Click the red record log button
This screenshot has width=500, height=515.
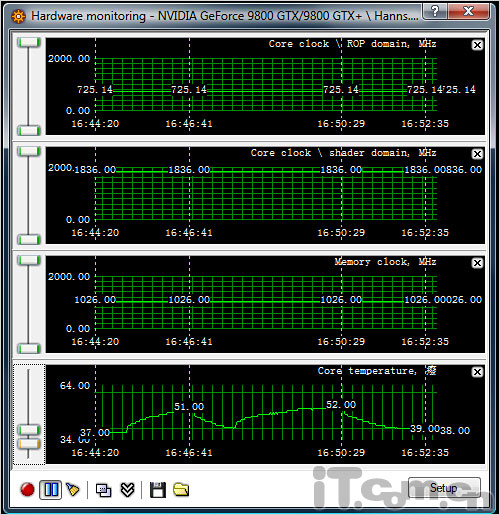point(27,490)
